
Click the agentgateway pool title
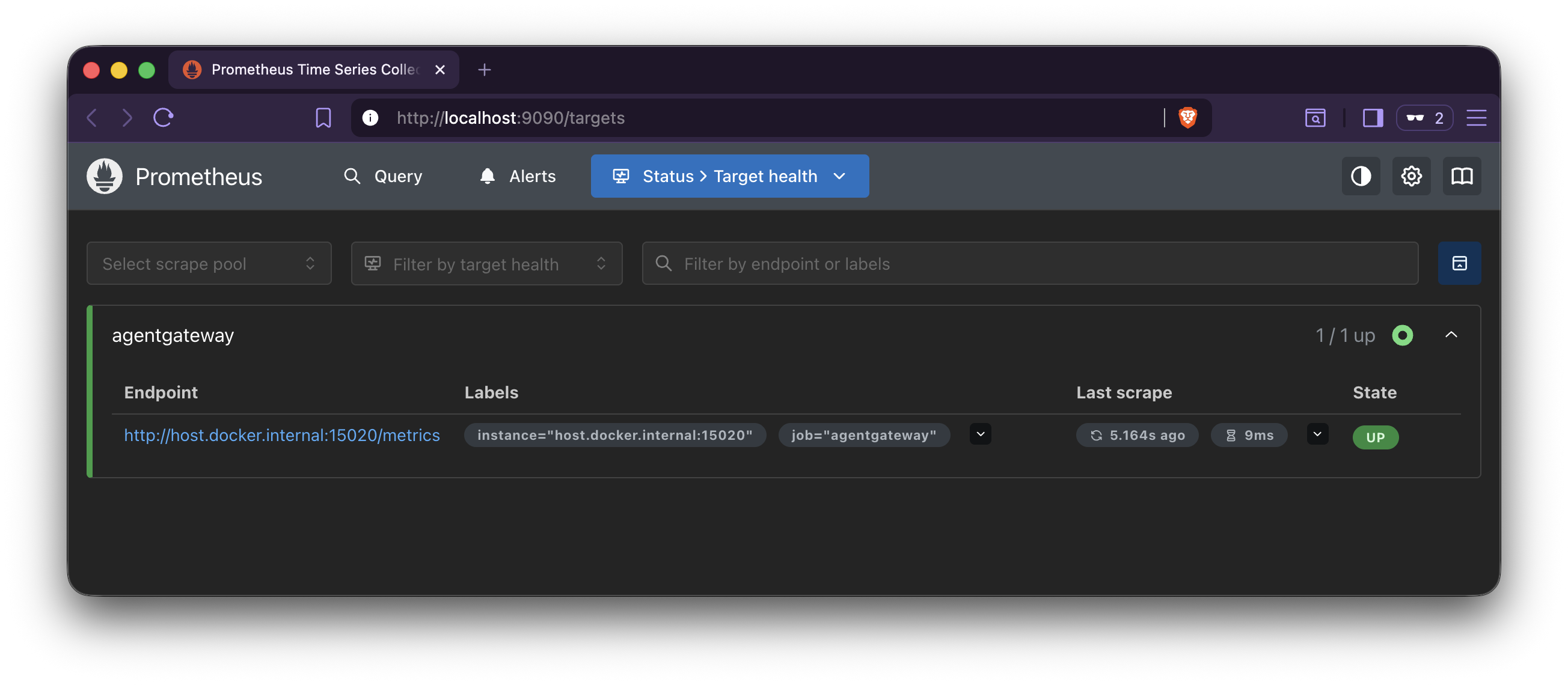point(173,335)
